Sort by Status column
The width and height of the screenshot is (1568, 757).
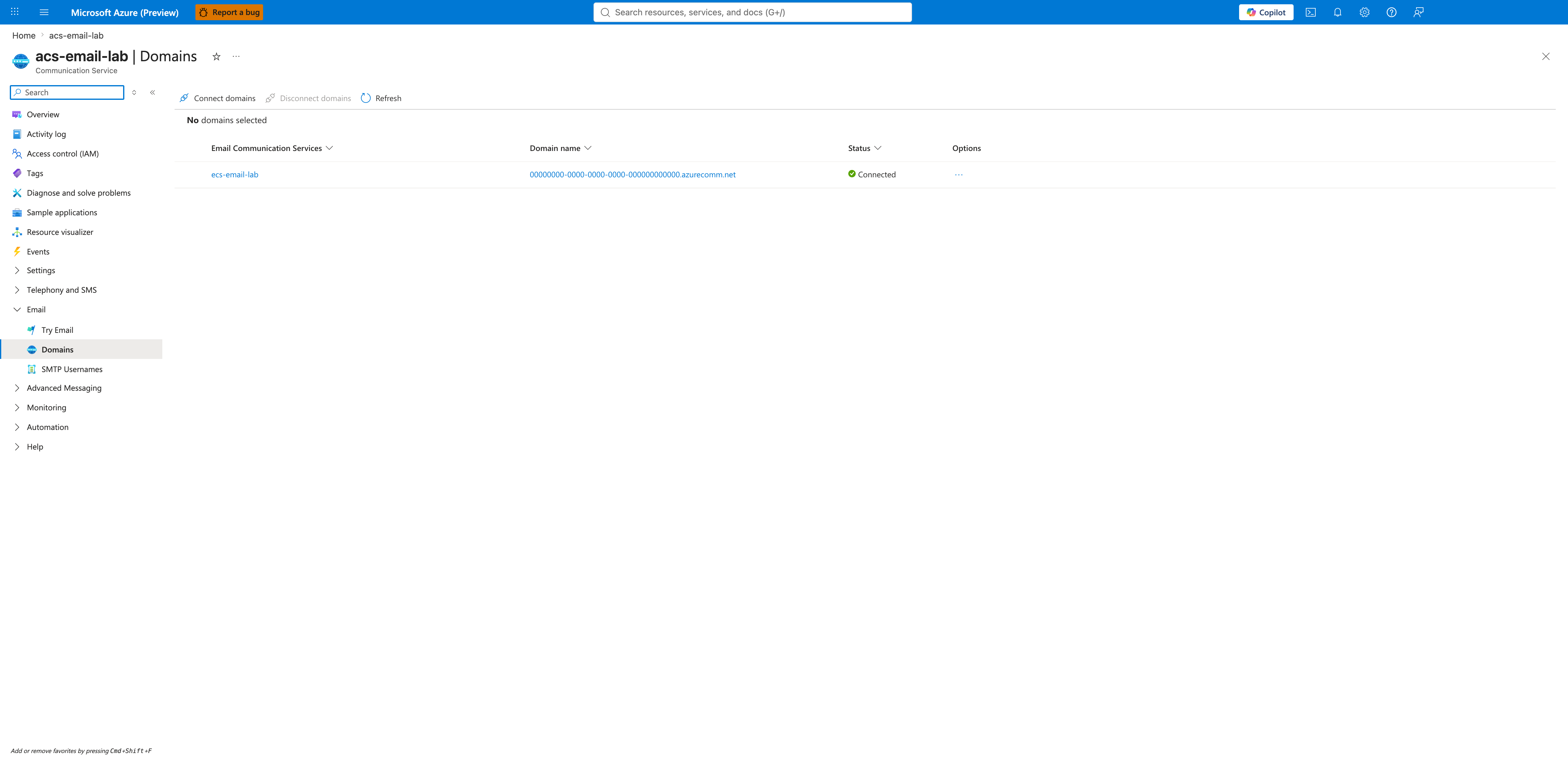pyautogui.click(x=864, y=148)
